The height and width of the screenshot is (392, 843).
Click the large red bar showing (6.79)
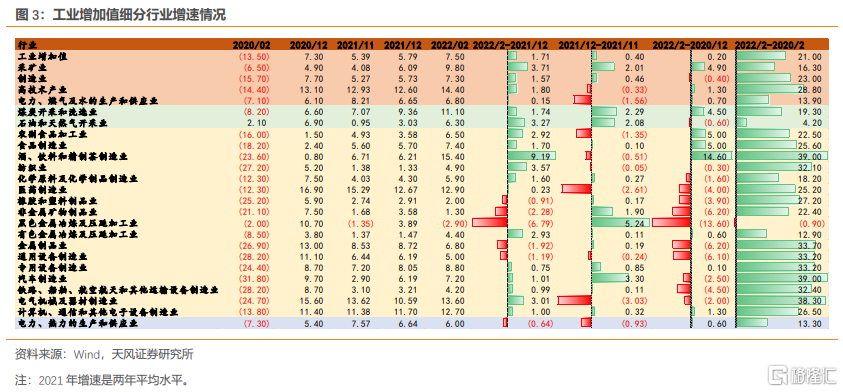tap(489, 223)
